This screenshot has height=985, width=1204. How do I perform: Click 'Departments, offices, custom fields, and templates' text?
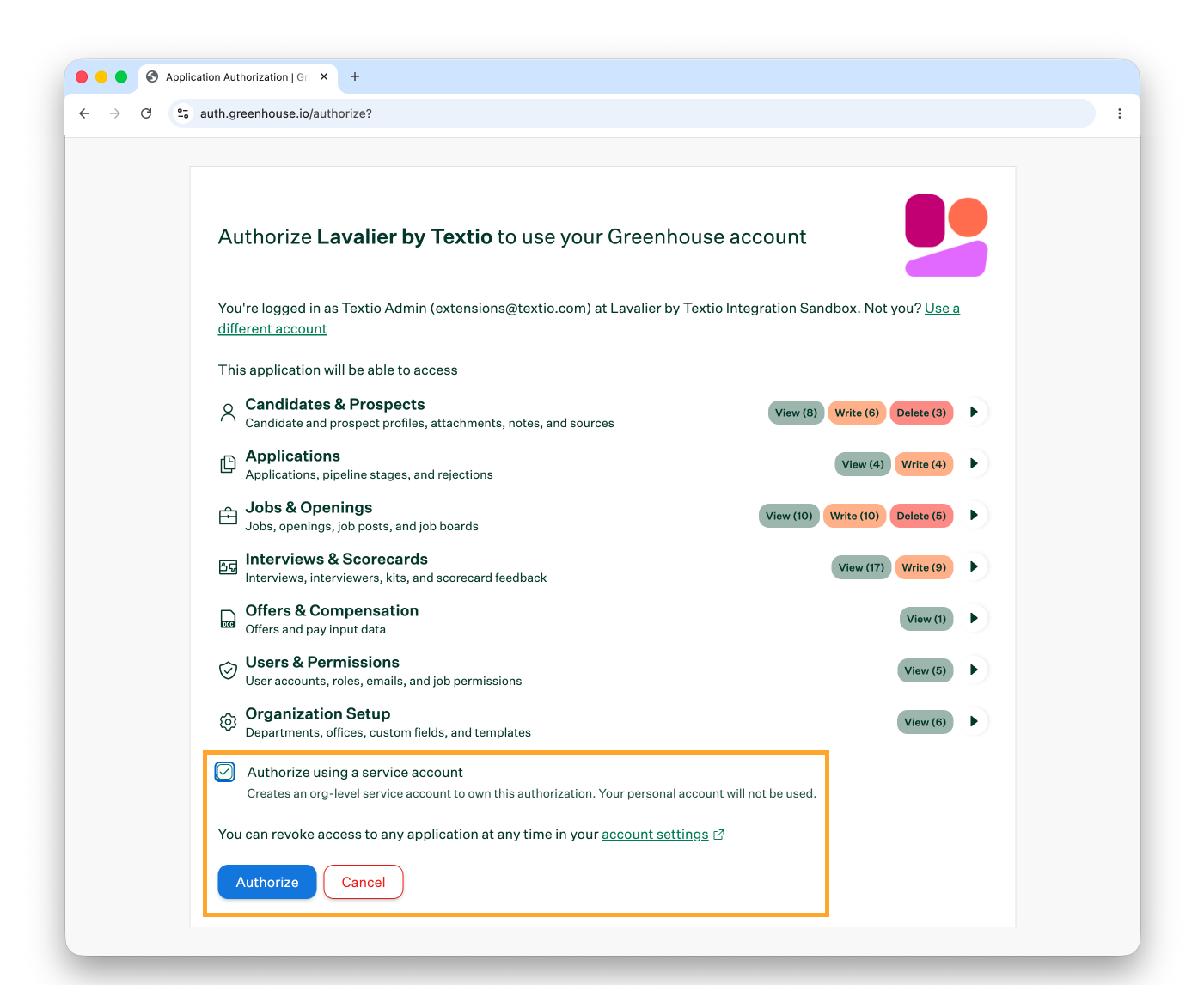(x=388, y=732)
